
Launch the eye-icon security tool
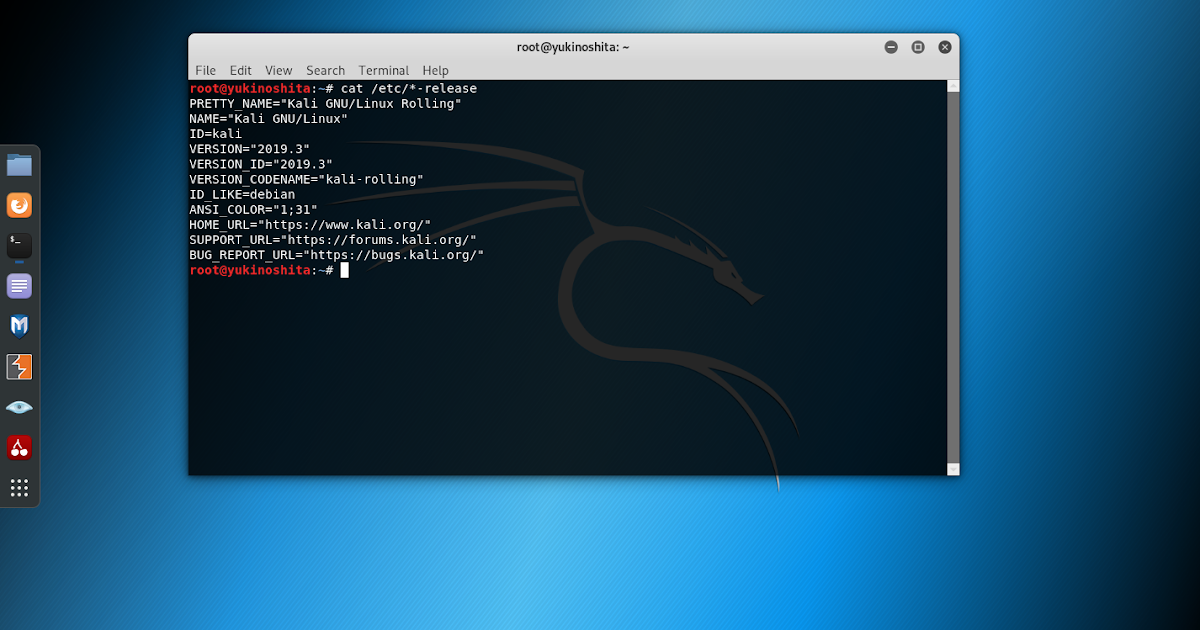pyautogui.click(x=20, y=407)
